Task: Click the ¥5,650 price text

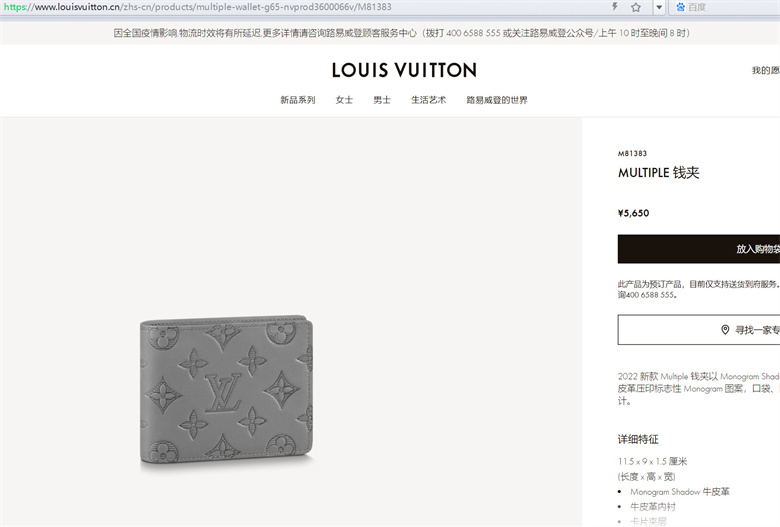Action: [x=633, y=213]
